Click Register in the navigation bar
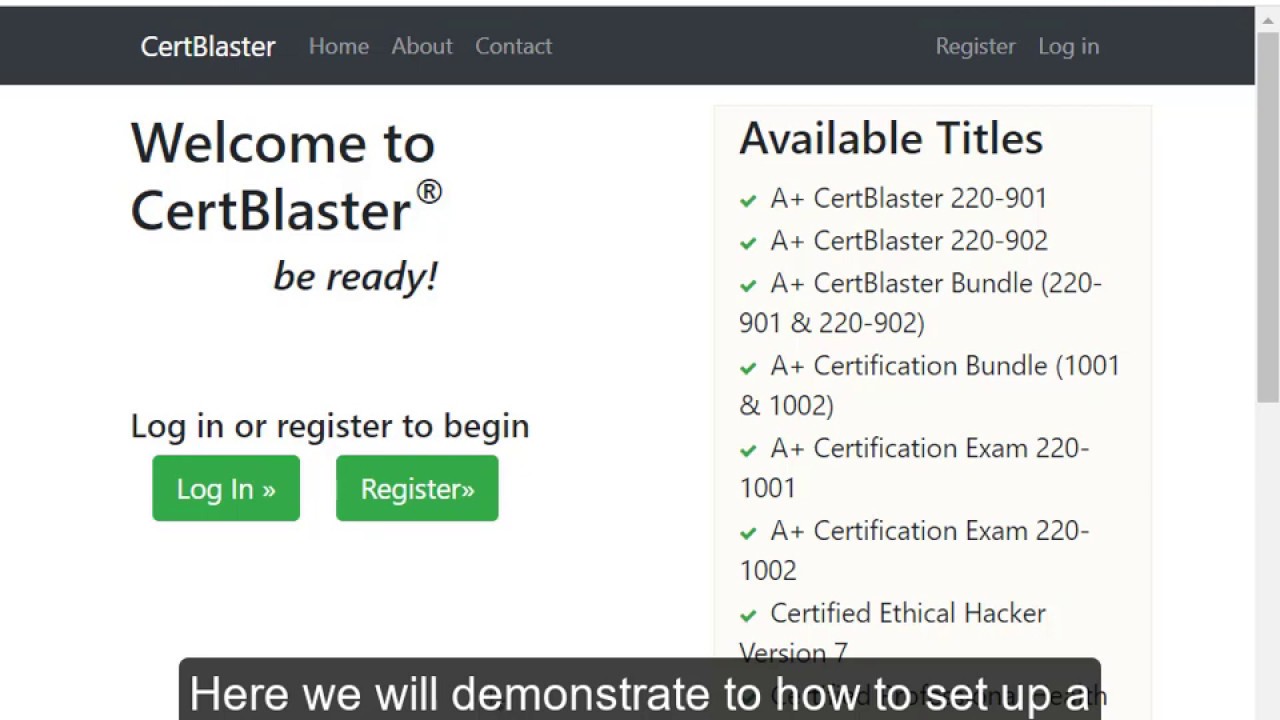Image resolution: width=1280 pixels, height=720 pixels. coord(975,46)
